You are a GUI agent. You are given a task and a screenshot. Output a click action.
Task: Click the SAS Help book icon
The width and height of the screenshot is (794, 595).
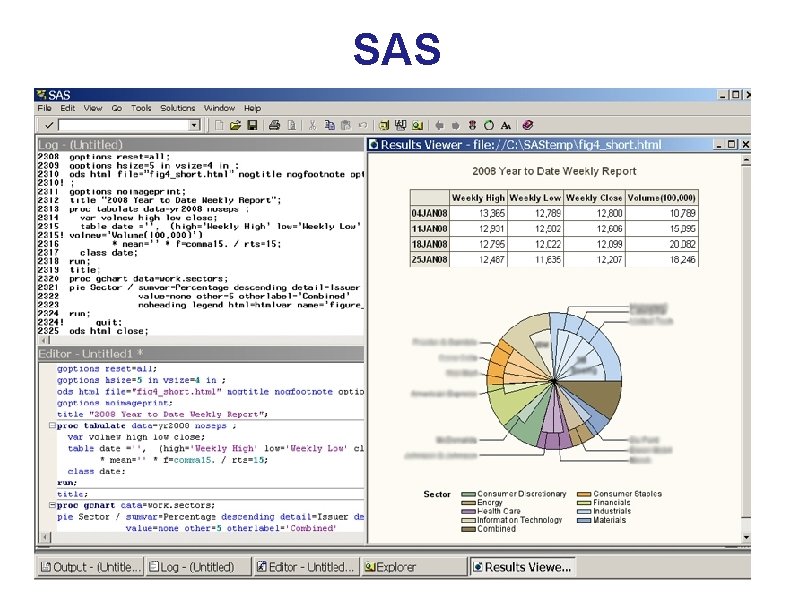pos(528,125)
